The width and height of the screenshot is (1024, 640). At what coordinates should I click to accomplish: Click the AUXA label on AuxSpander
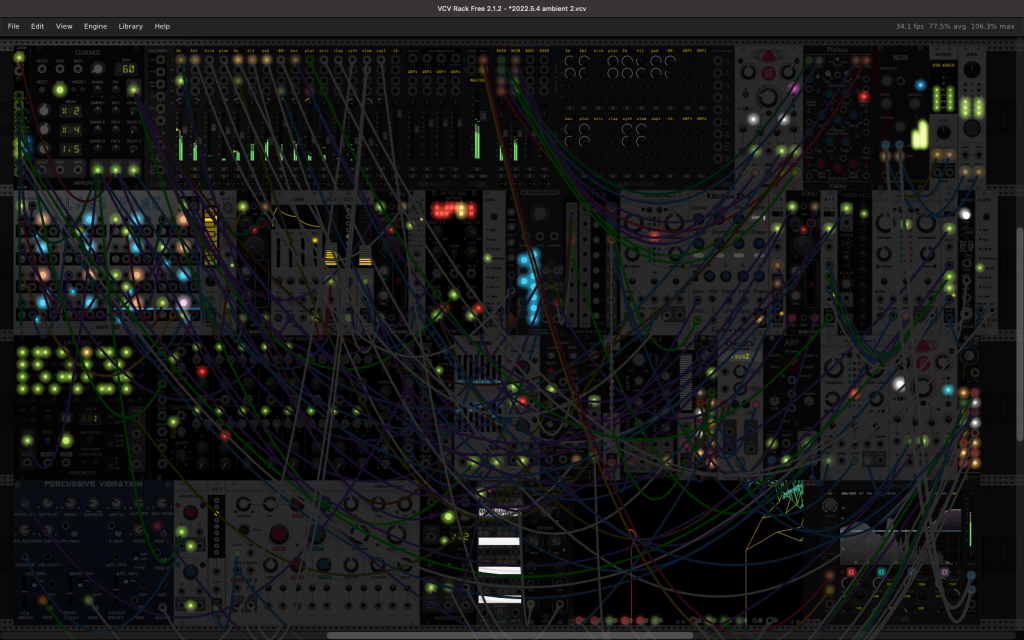501,51
